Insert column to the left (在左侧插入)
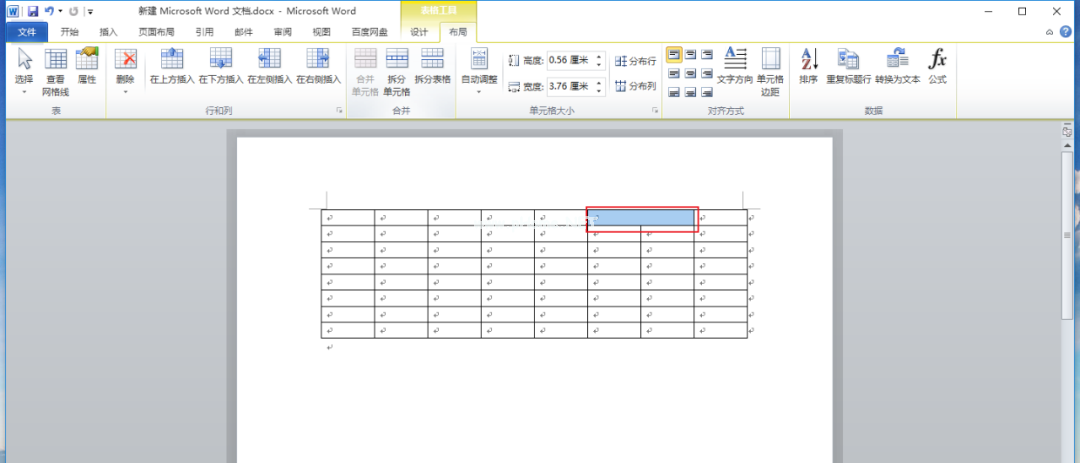 pos(270,60)
